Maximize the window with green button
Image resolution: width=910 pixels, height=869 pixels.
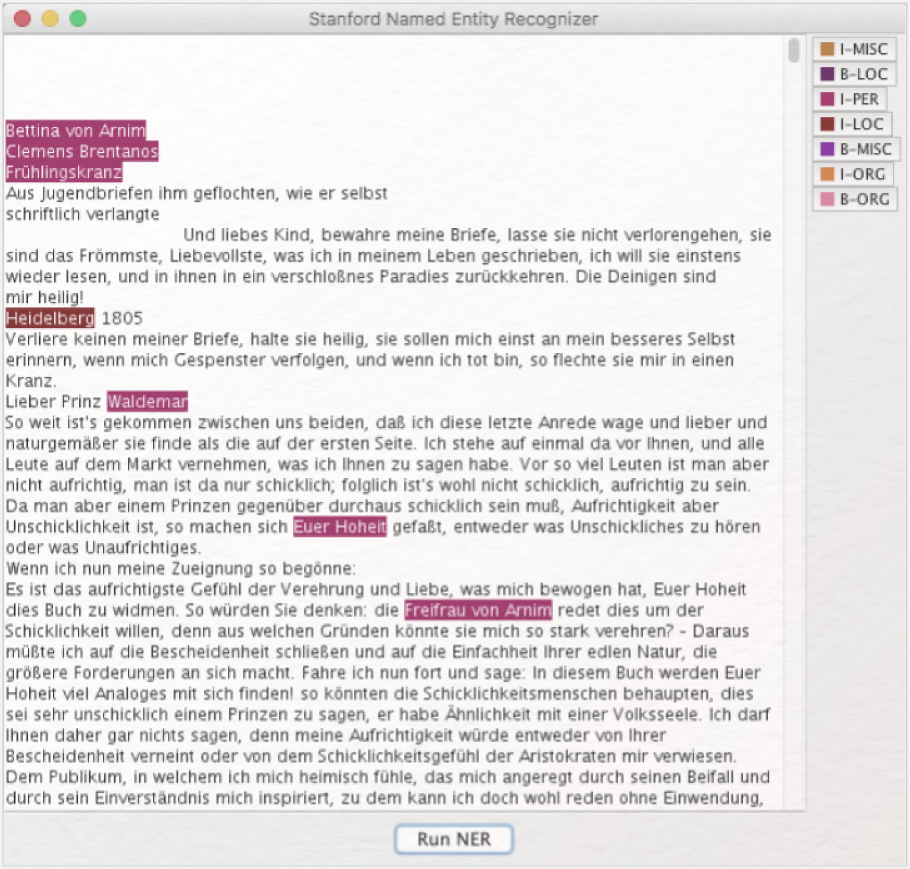tap(78, 19)
